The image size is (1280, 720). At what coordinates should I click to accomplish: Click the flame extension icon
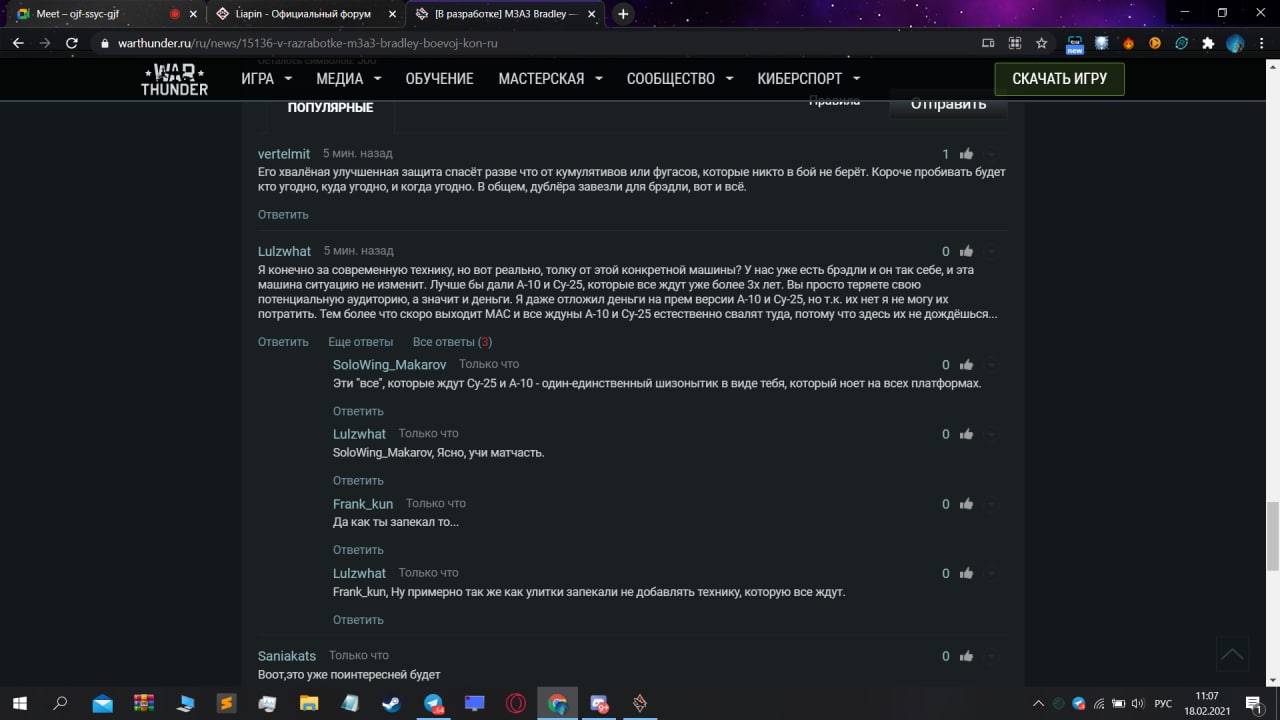coord(1128,43)
